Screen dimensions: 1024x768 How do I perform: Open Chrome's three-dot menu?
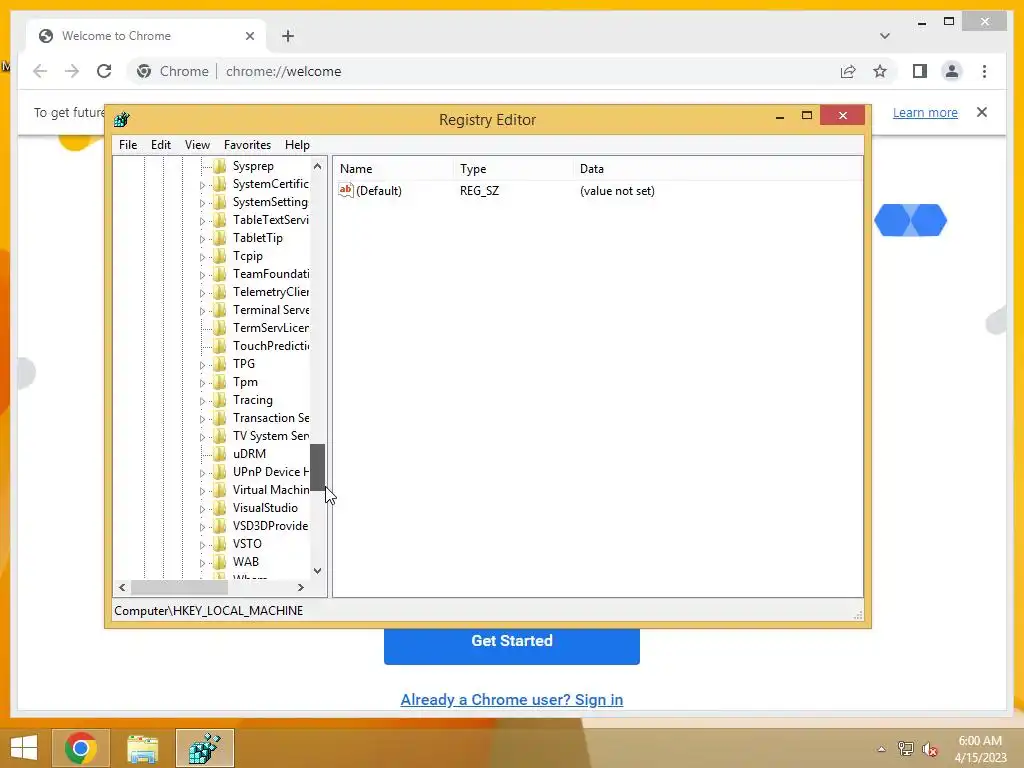(984, 71)
